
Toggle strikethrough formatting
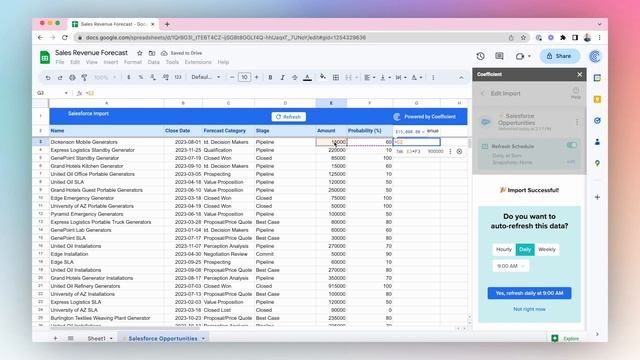click(295, 78)
